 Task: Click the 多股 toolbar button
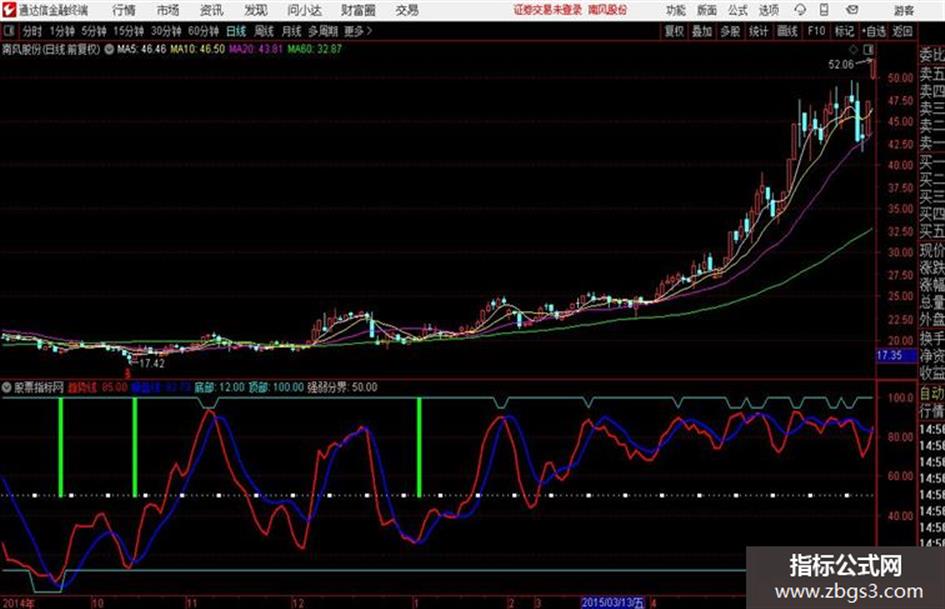pyautogui.click(x=730, y=31)
